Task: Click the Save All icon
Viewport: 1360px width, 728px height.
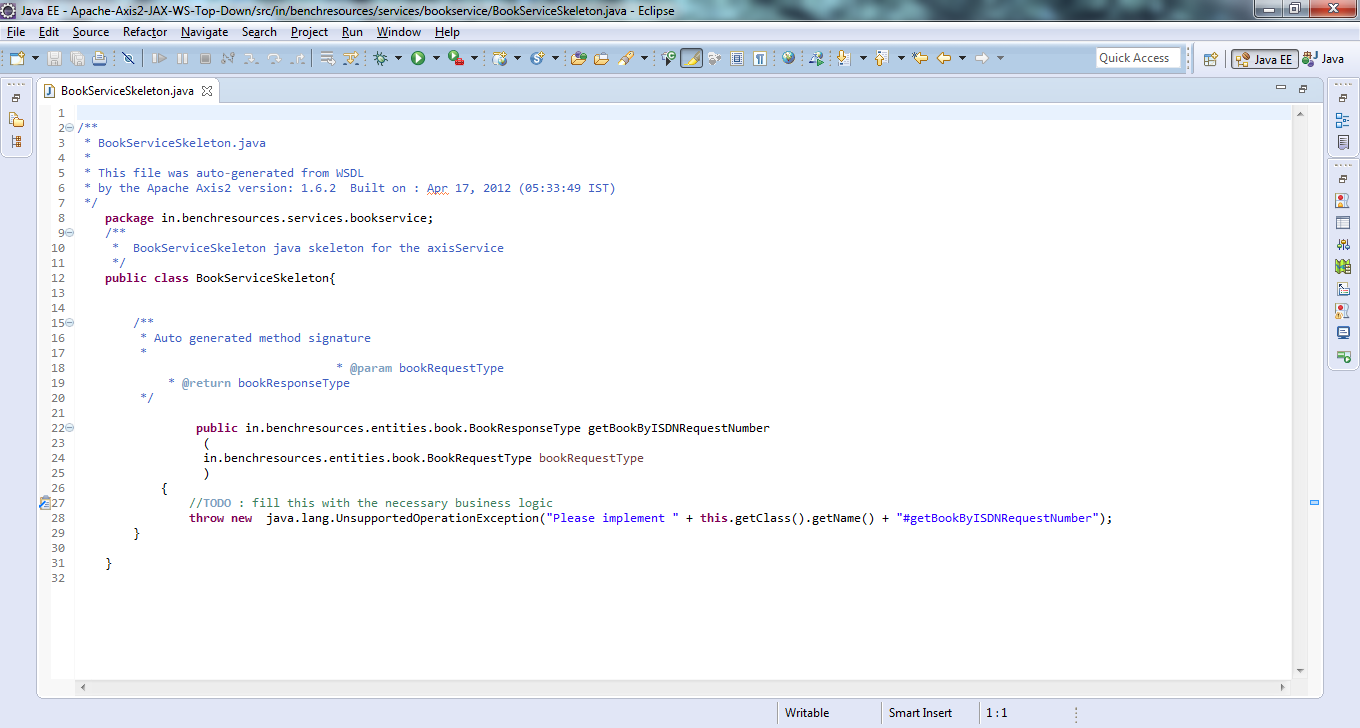Action: click(x=77, y=58)
